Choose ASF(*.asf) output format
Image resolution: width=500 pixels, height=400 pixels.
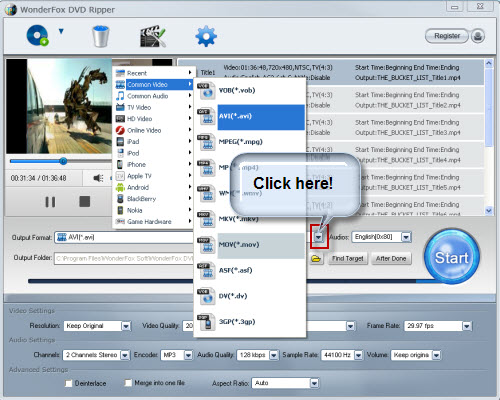(x=250, y=270)
